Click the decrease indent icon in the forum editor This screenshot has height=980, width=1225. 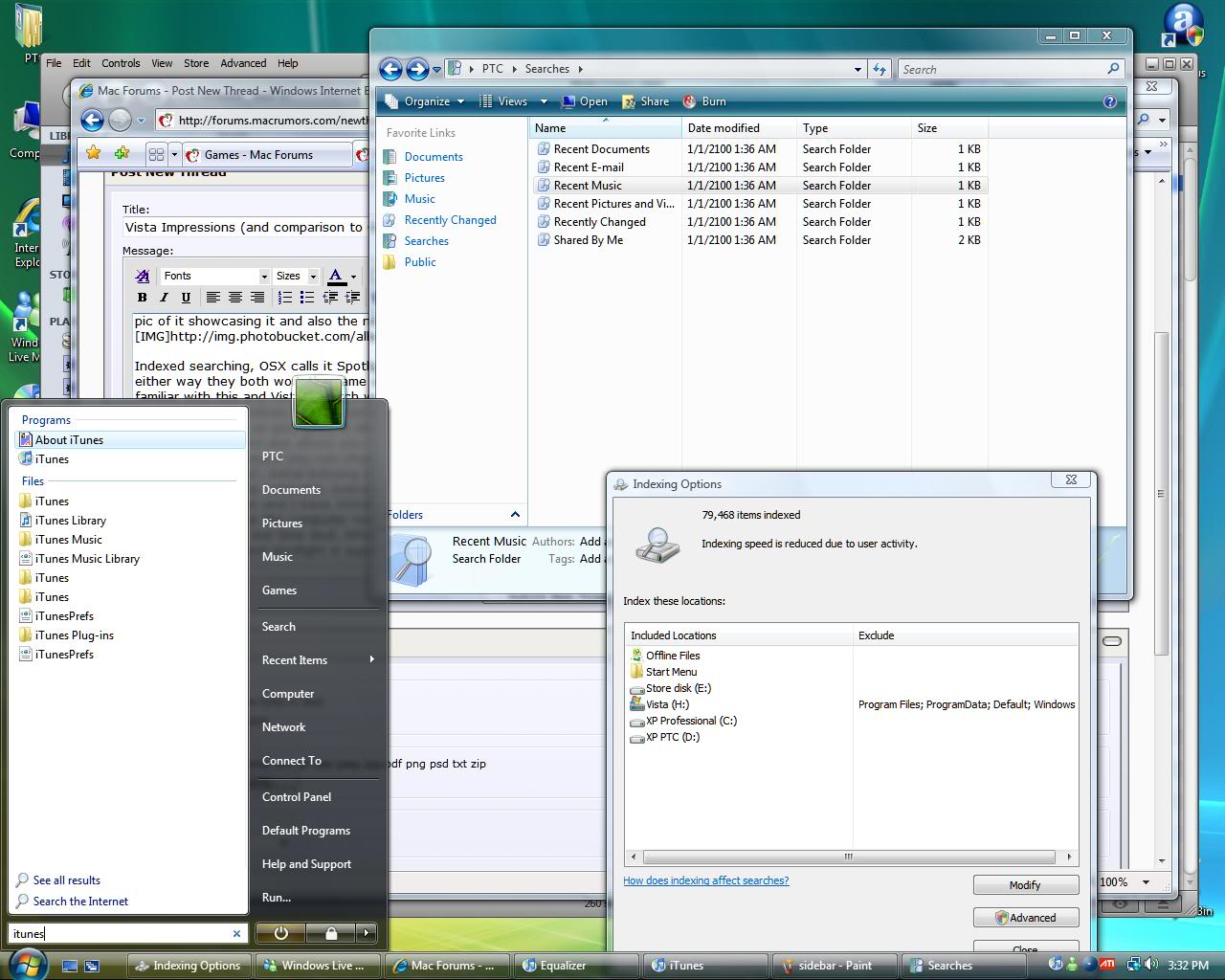point(330,298)
